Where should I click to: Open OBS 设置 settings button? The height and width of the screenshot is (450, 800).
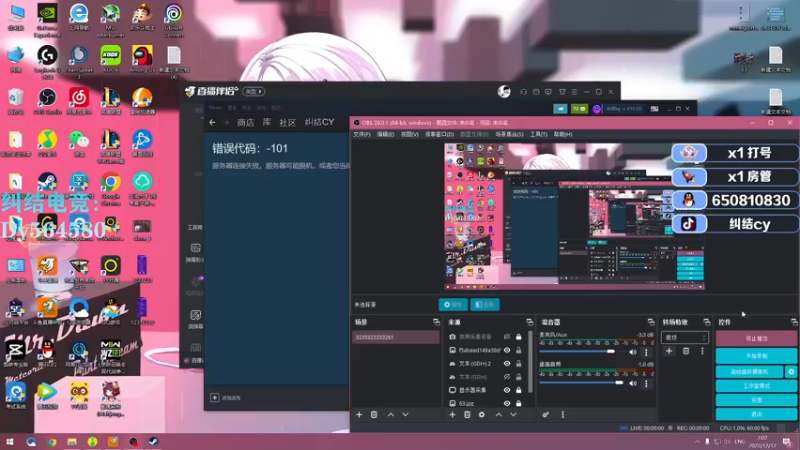756,400
